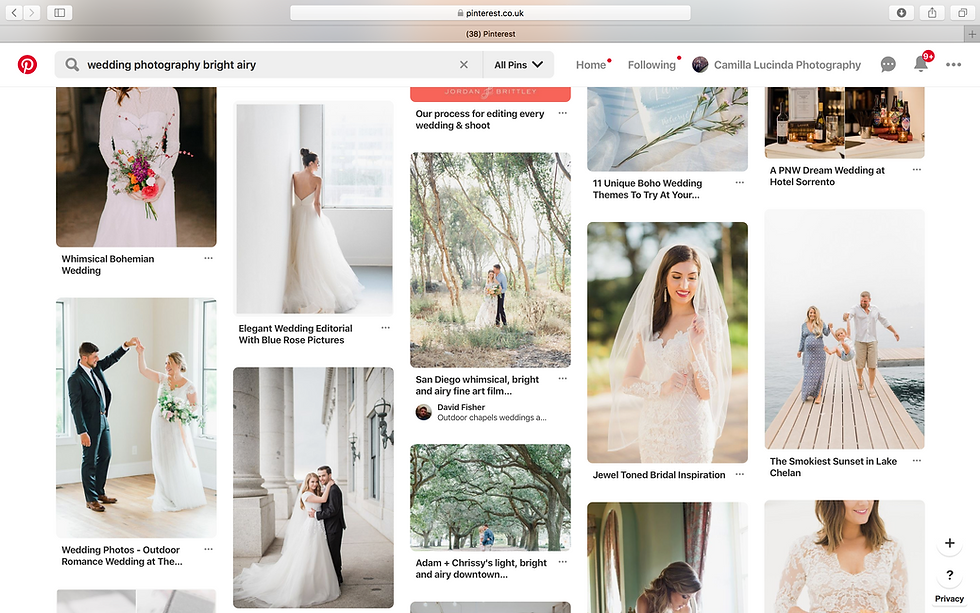Open the Following tab
This screenshot has height=613, width=980.
651,64
